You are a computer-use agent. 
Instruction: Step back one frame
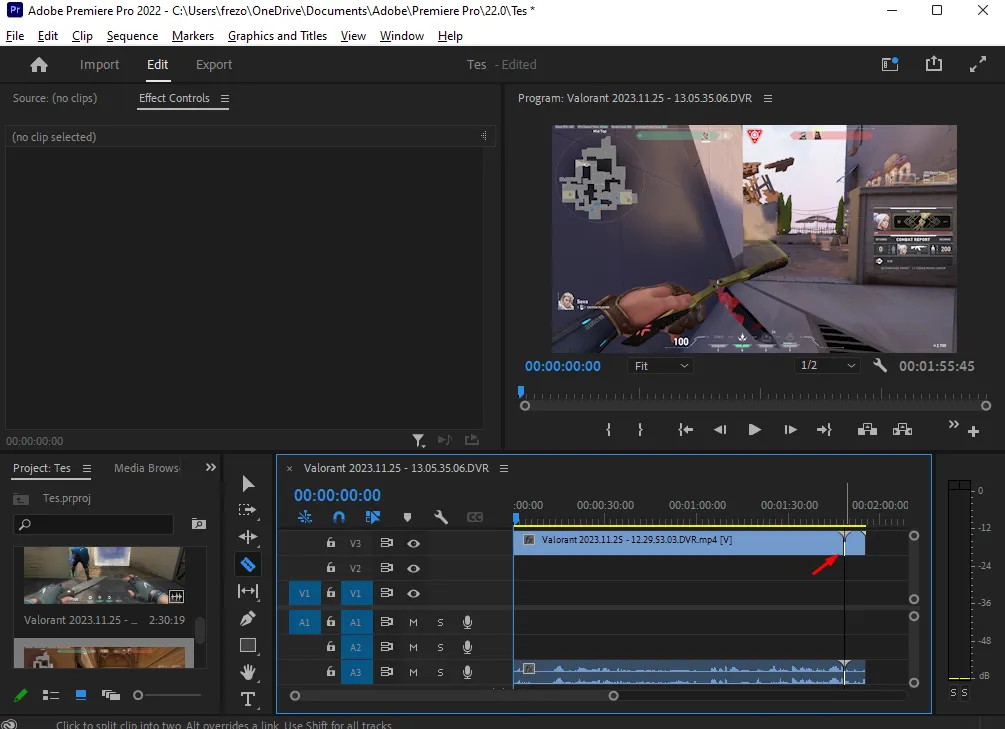720,430
